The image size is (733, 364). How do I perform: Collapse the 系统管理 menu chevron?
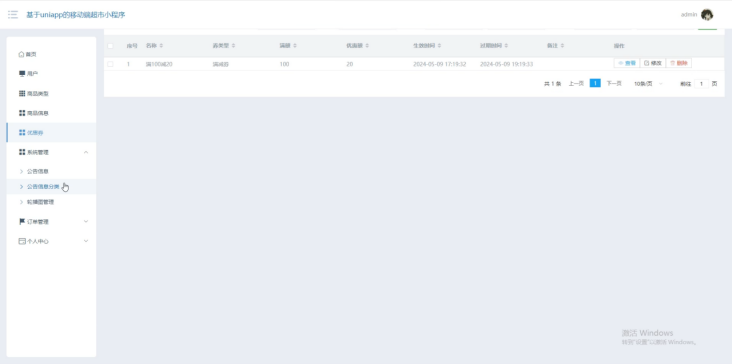coord(86,152)
